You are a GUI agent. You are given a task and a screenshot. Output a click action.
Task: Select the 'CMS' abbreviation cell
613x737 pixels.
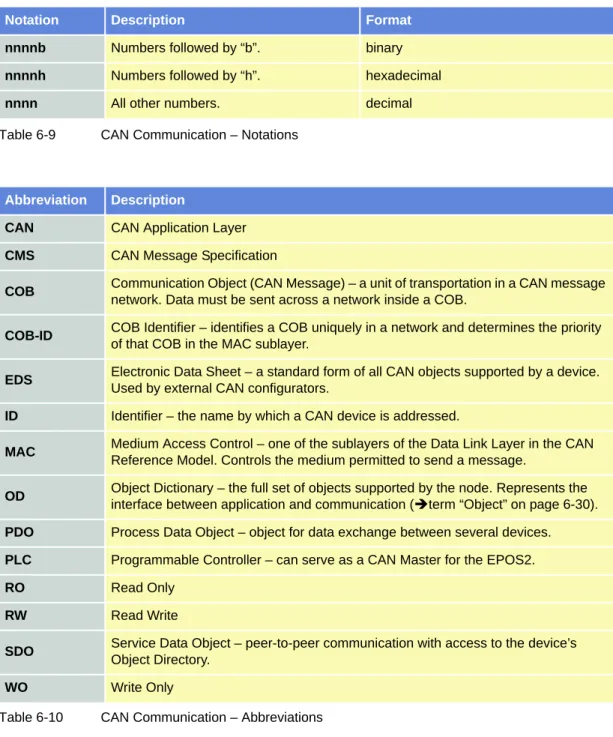52,256
